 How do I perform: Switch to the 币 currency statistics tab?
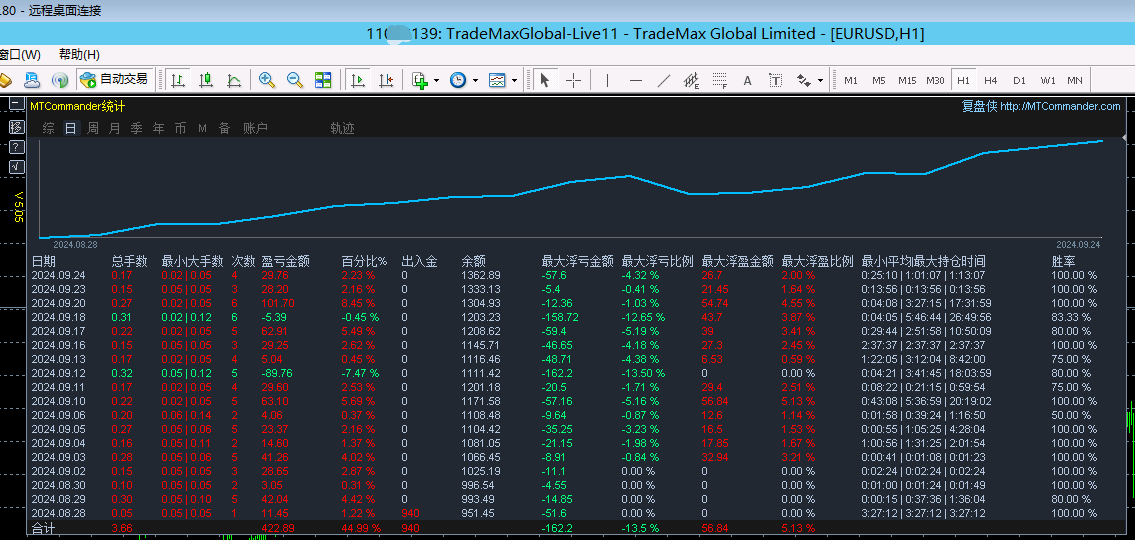click(x=180, y=128)
